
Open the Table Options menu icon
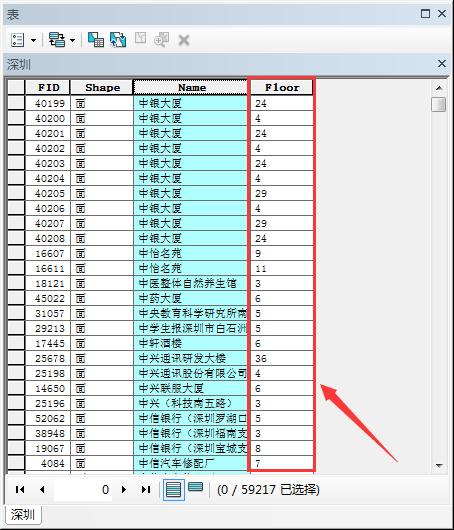[x=17, y=40]
